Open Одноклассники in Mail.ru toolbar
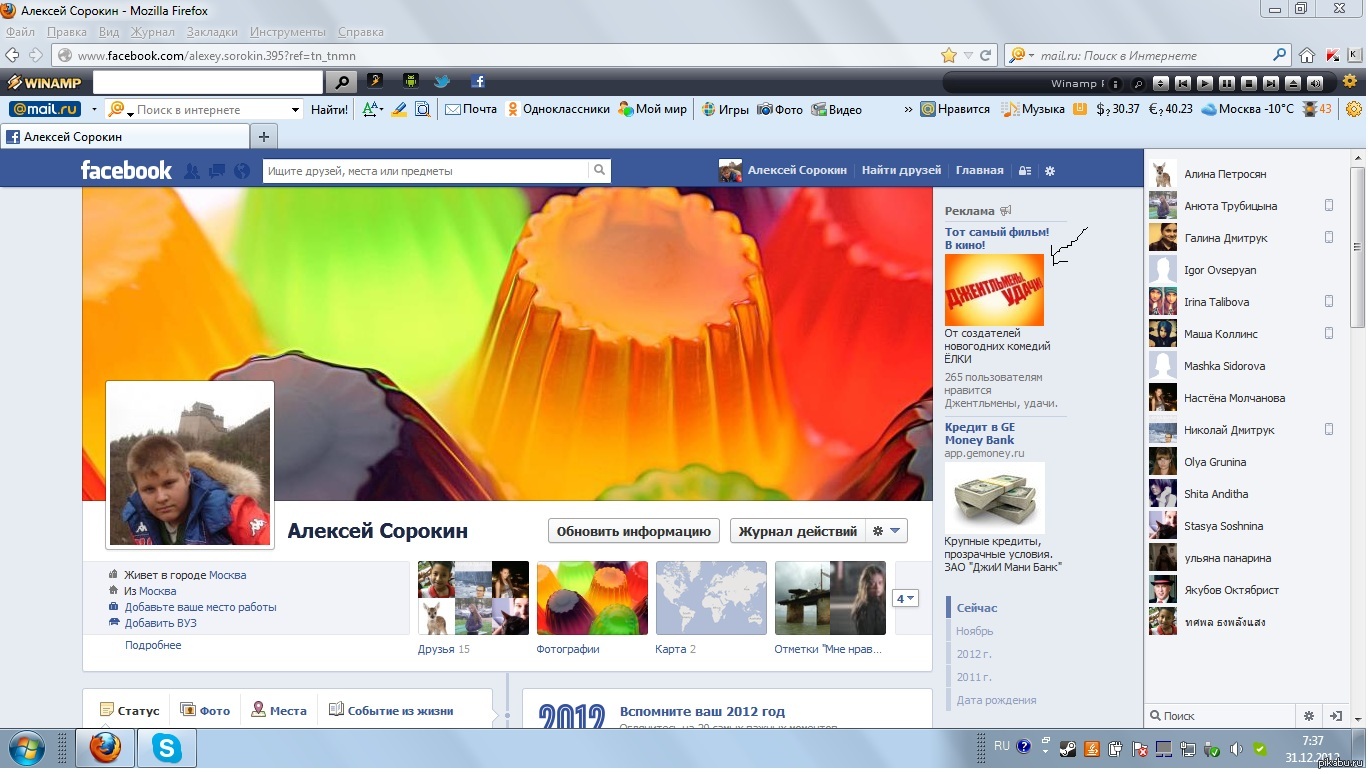Screen dimensions: 1368x774 (558, 109)
